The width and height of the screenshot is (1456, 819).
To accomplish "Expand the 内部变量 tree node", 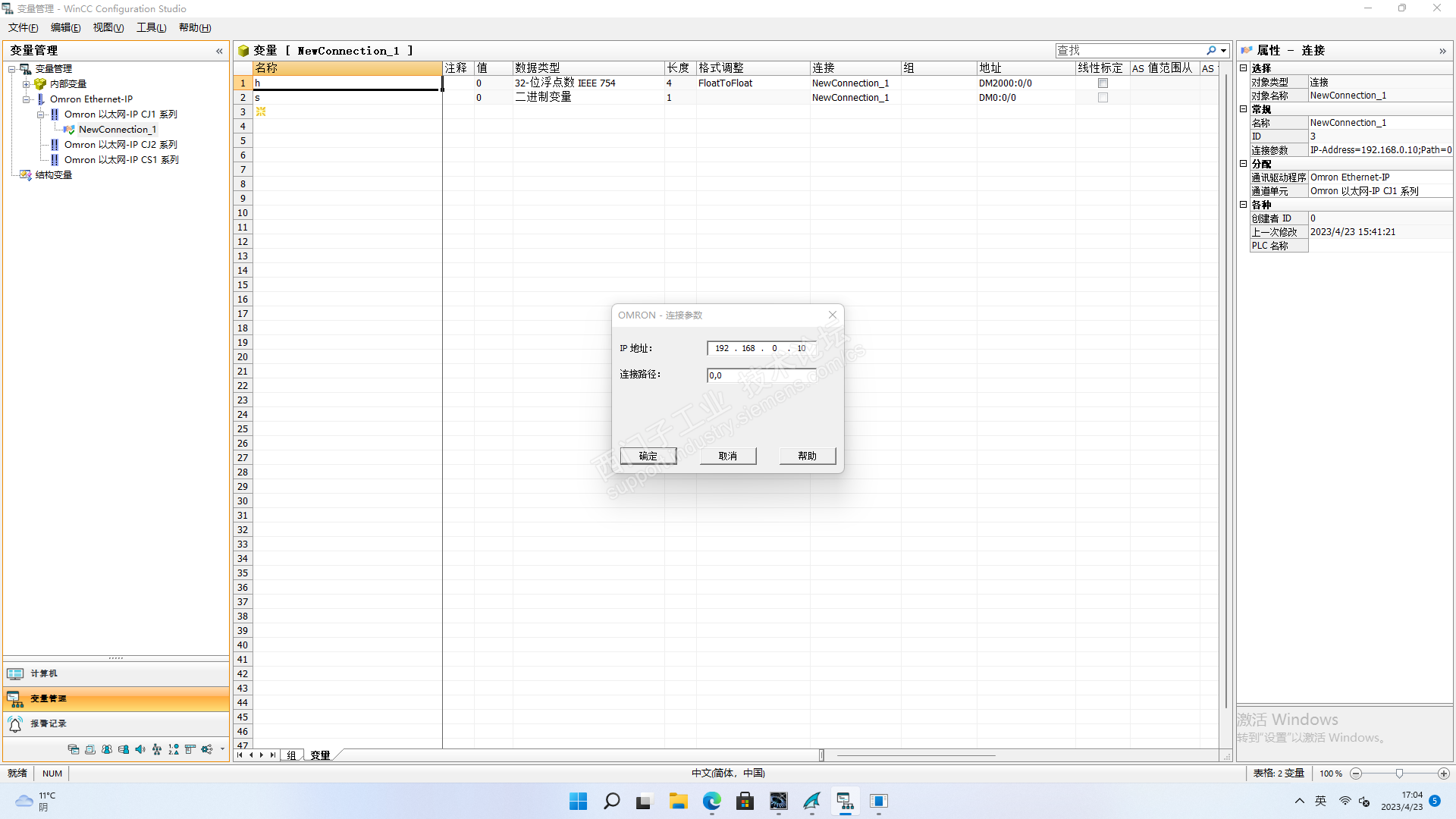I will [x=27, y=84].
